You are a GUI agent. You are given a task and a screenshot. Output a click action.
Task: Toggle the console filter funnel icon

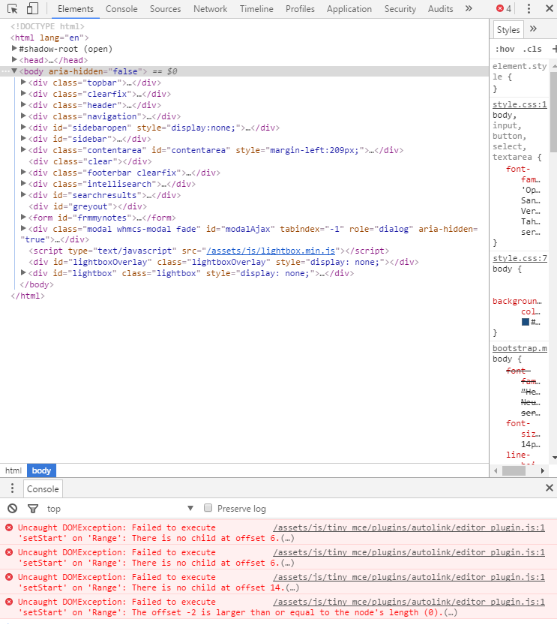(x=33, y=508)
